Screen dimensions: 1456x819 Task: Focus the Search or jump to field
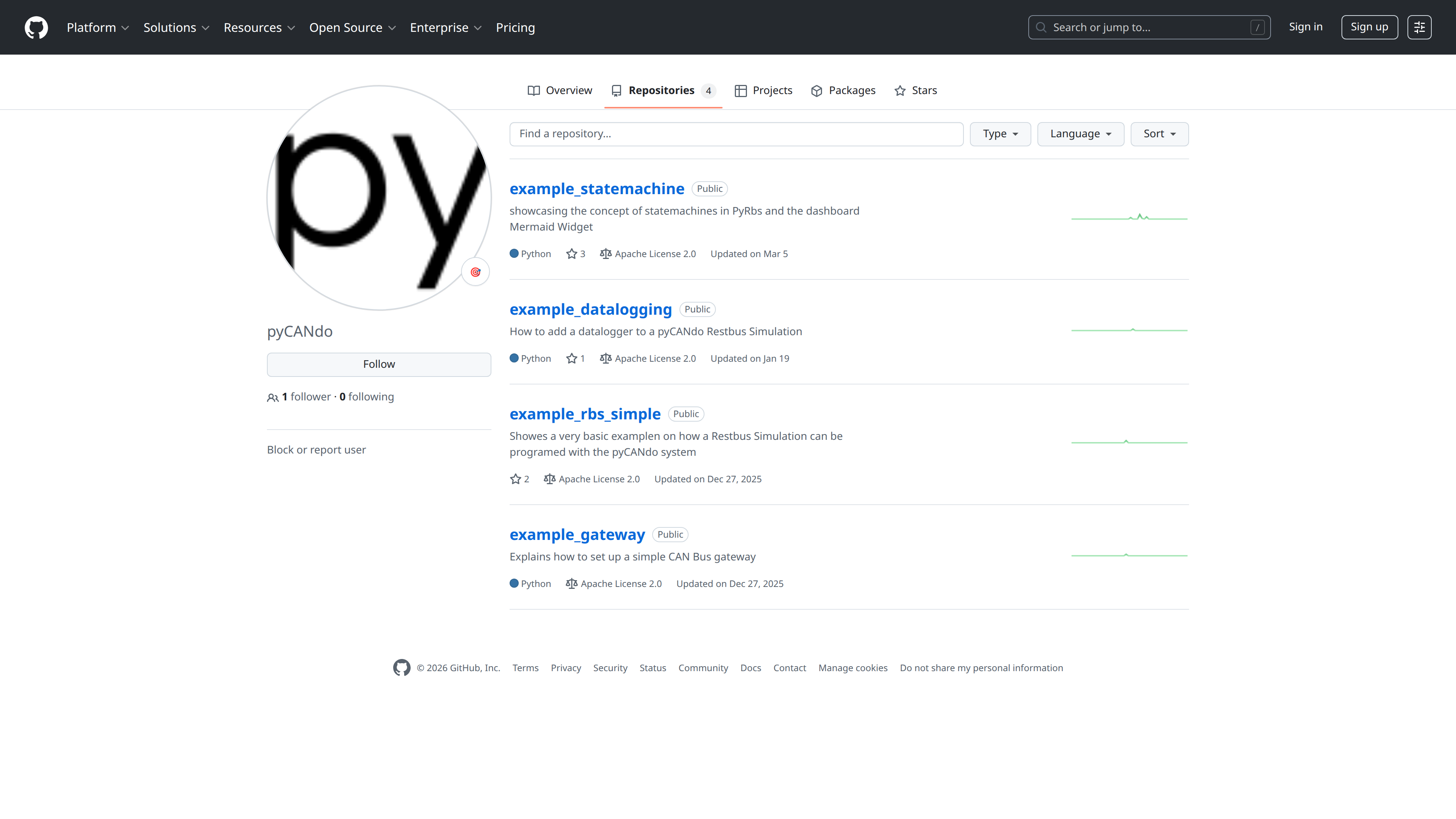click(x=1148, y=27)
